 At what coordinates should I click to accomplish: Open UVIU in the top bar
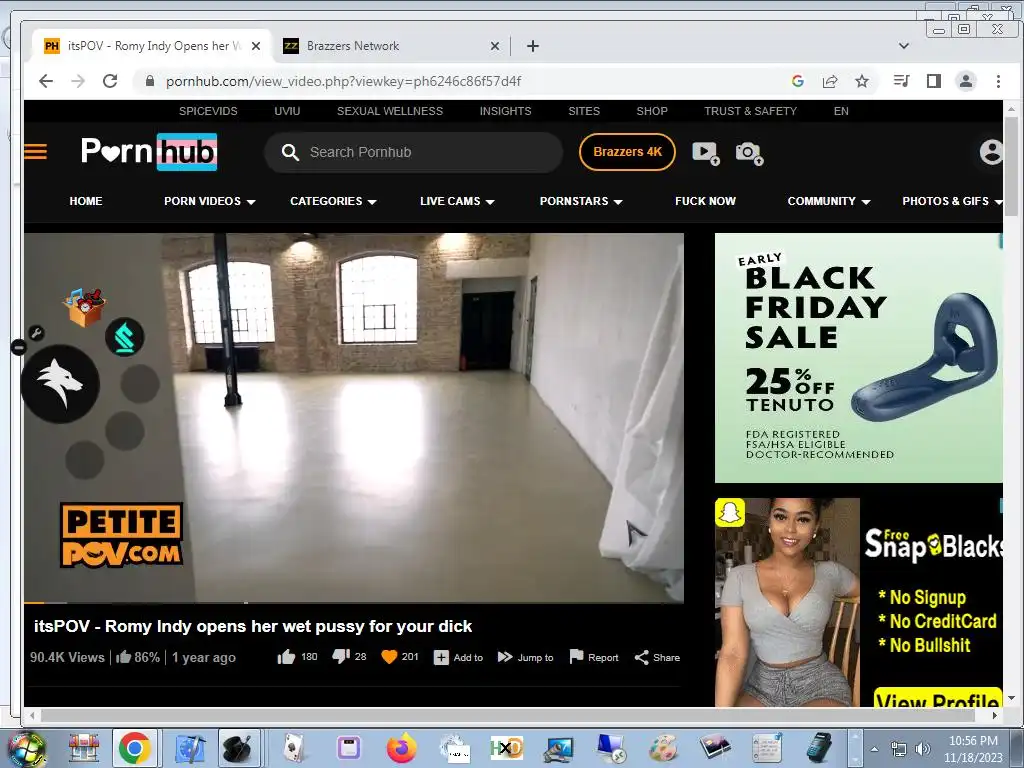[x=287, y=111]
